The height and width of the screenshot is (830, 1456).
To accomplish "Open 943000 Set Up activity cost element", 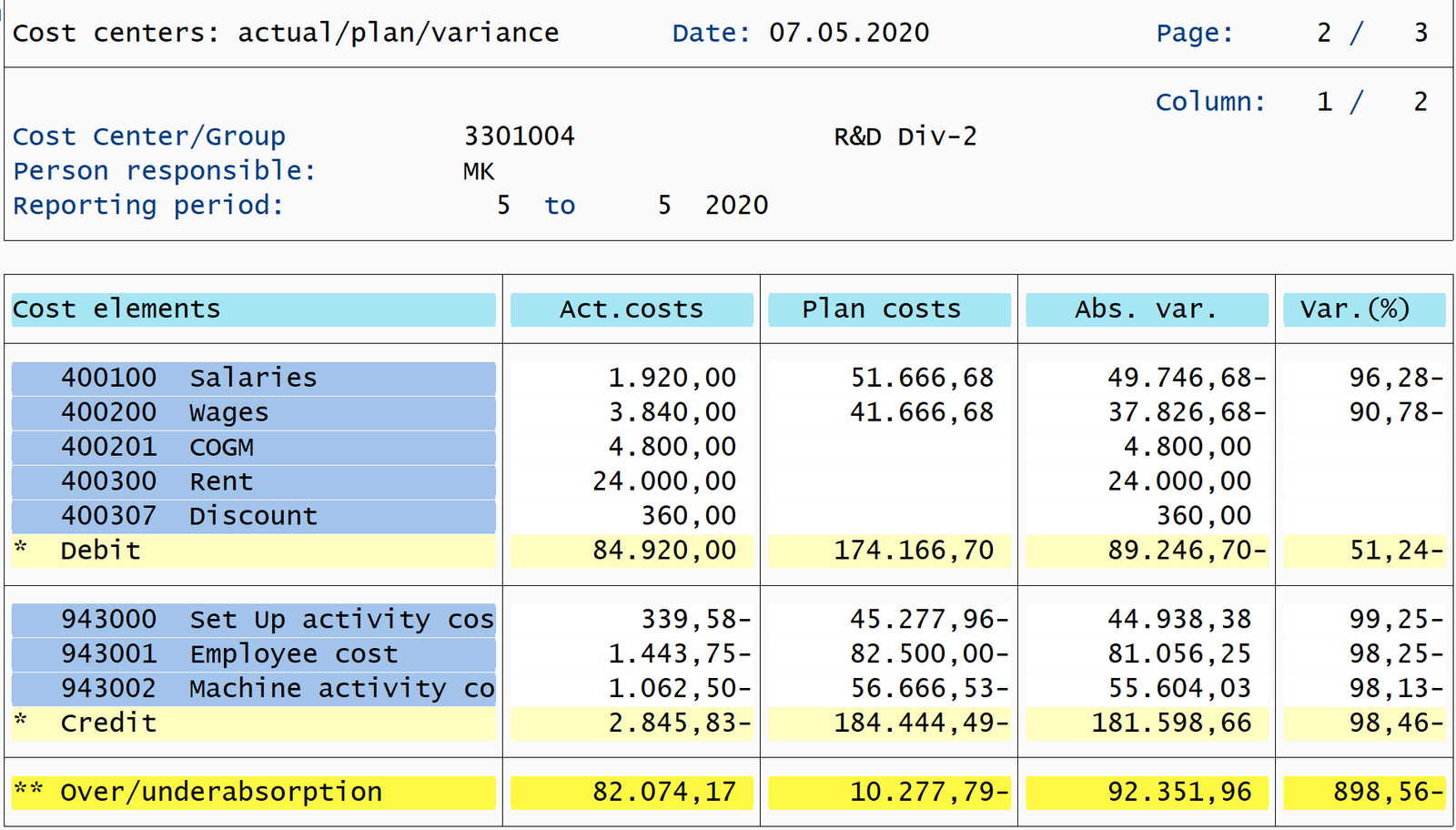I will (x=253, y=620).
